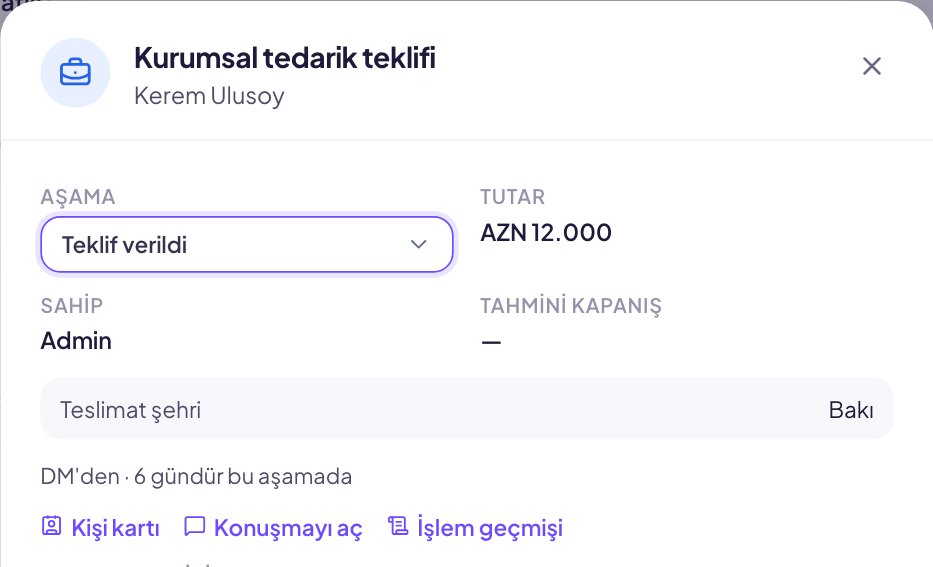Close the Kurumsal tedarik teklifi dialog
Viewport: 933px width, 567px height.
click(x=872, y=66)
